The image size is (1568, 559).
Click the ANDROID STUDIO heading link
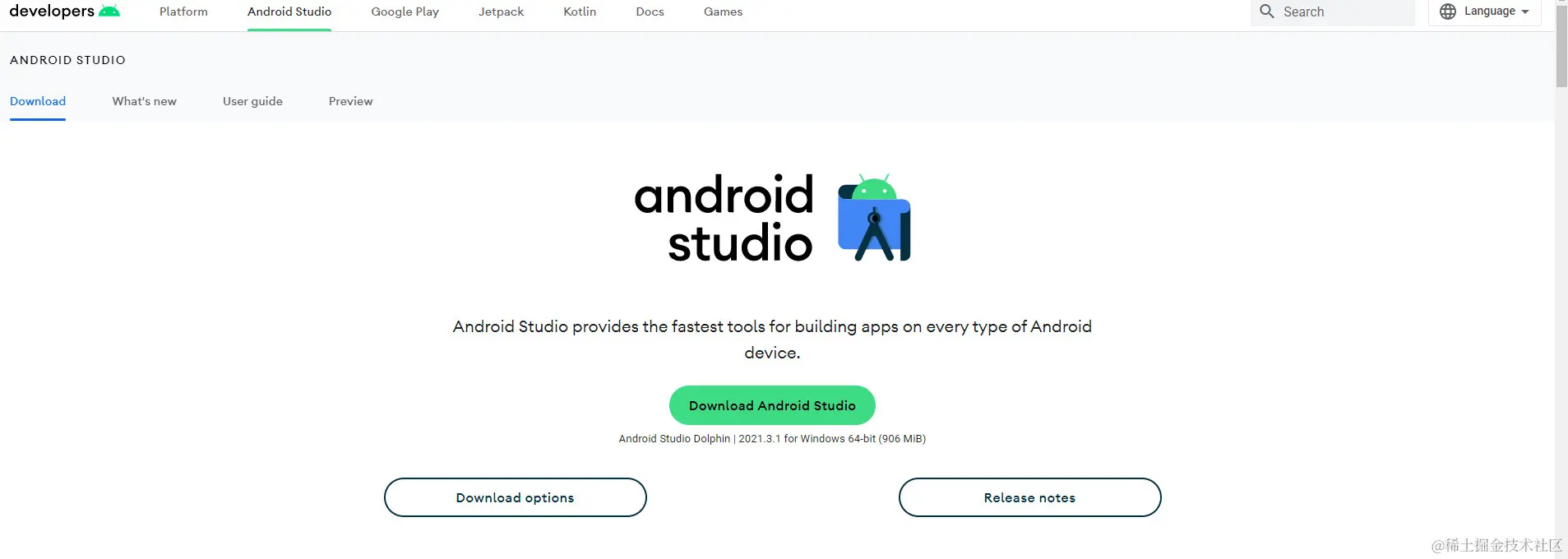click(x=67, y=60)
